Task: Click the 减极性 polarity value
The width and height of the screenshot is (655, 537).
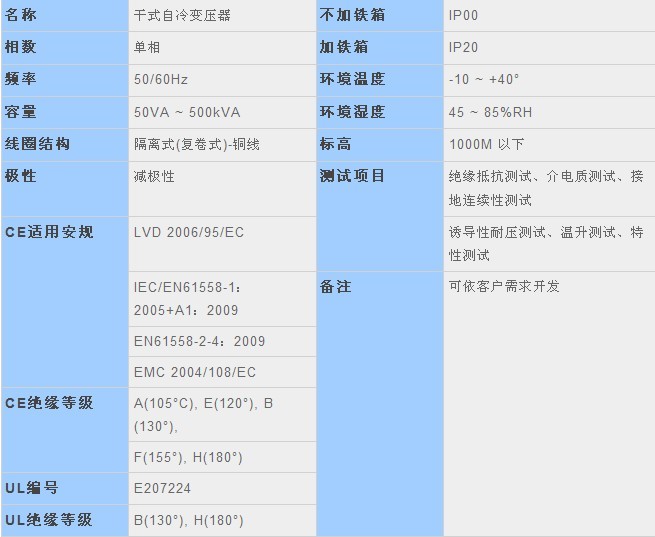Action: coord(154,176)
